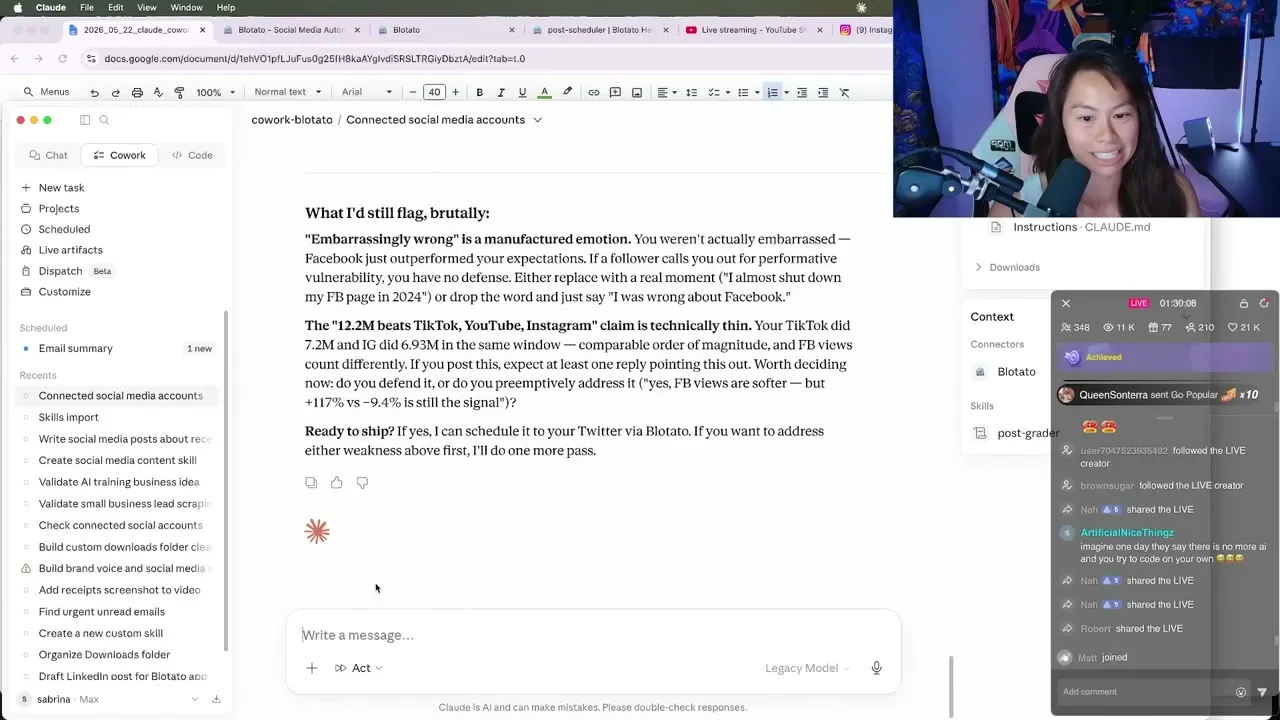Click the plus attachment icon in composer

(311, 668)
